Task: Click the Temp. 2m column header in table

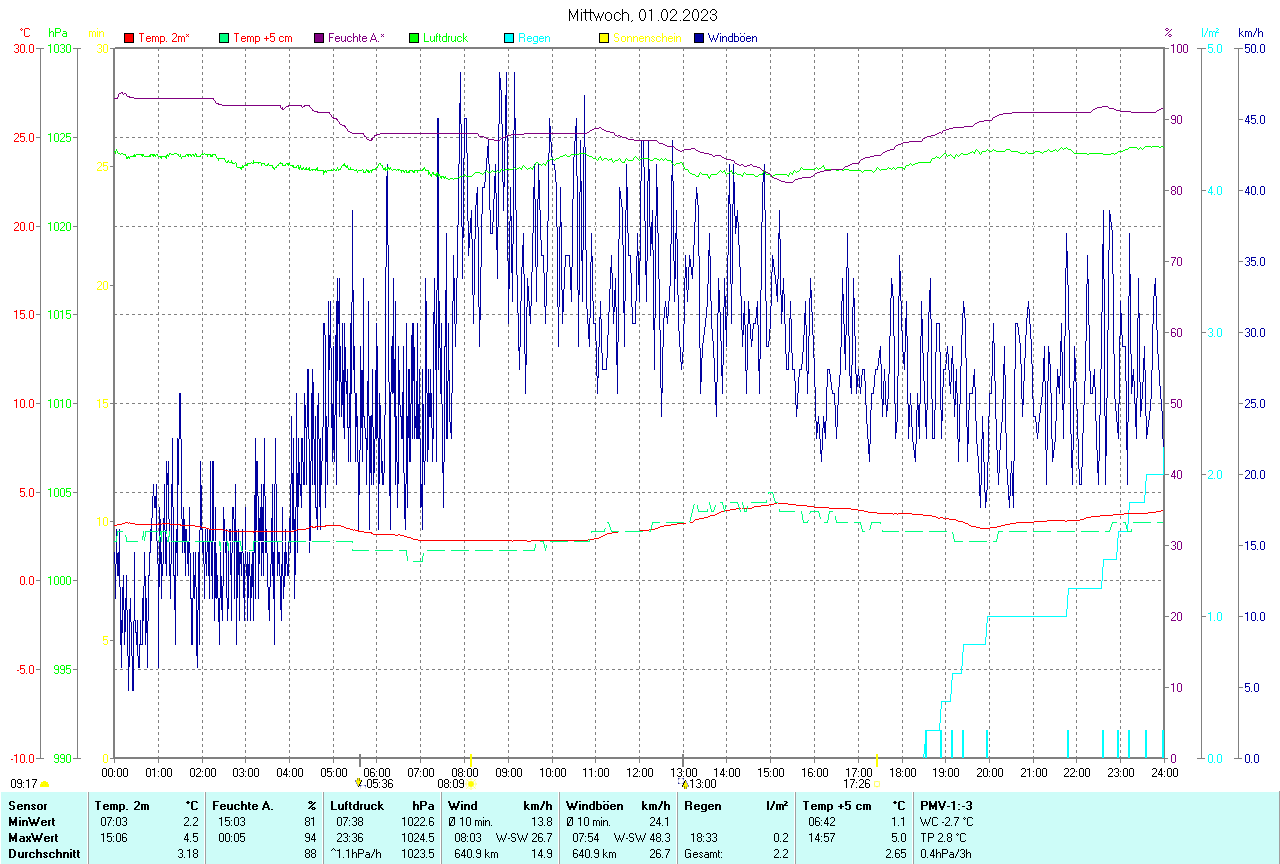Action: 122,805
